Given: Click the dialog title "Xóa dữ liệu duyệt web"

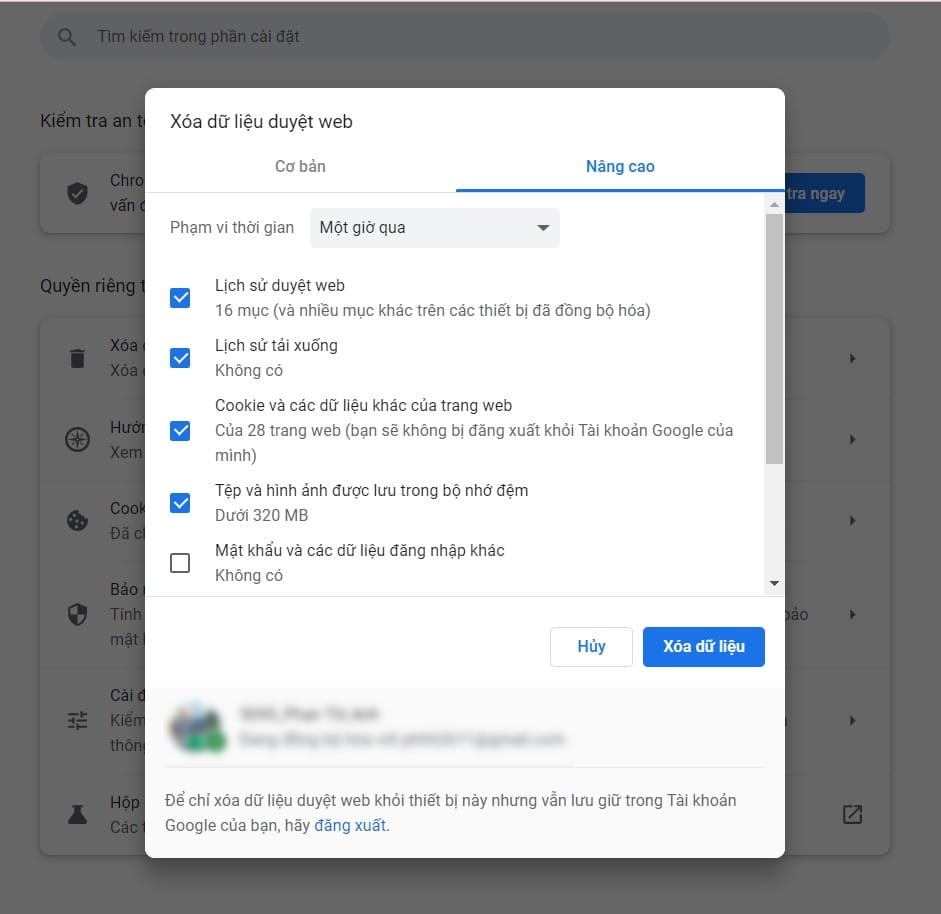Looking at the screenshot, I should point(261,122).
